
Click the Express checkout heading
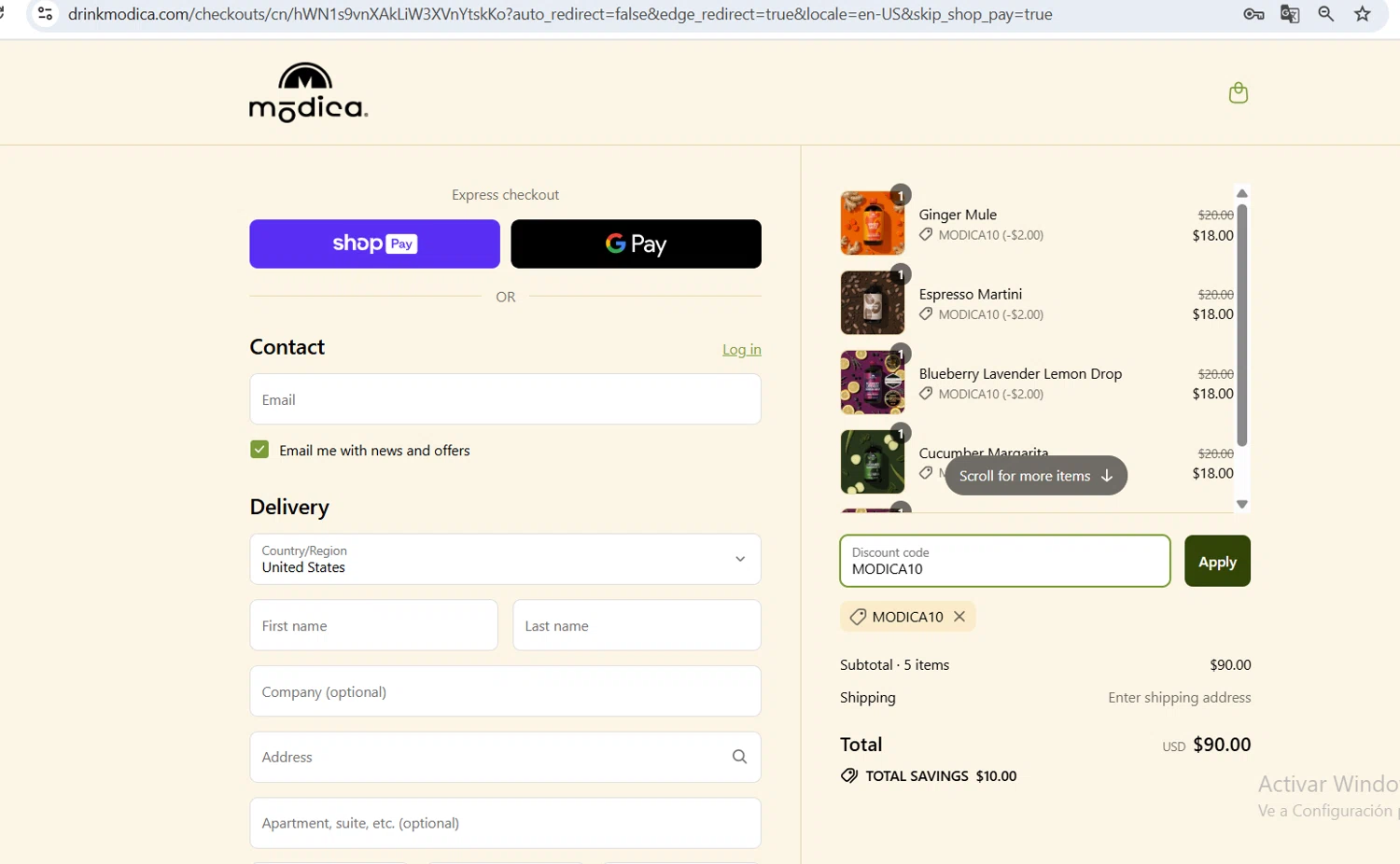click(x=505, y=194)
